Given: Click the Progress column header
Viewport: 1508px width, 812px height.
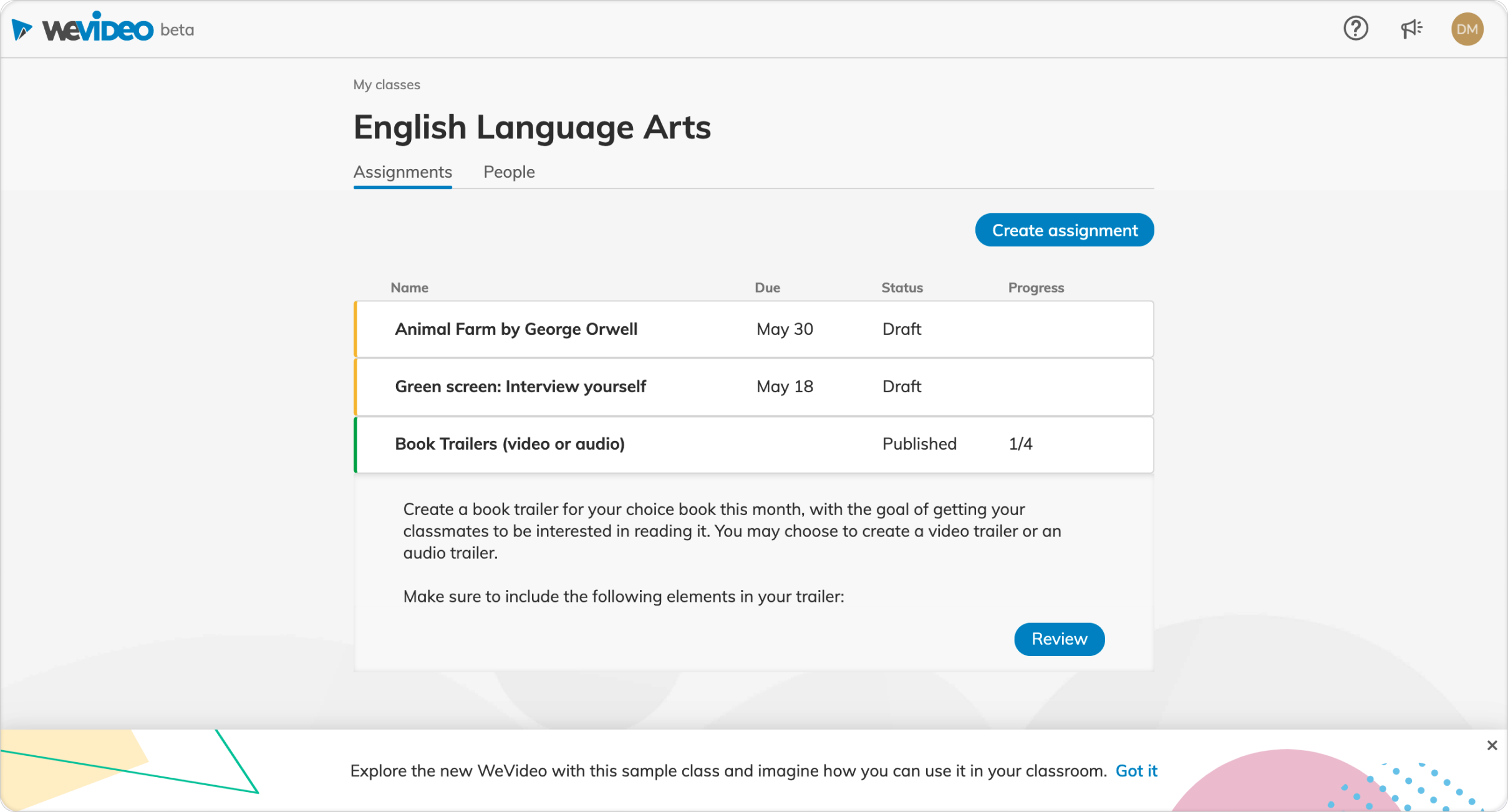Looking at the screenshot, I should coord(1036,288).
